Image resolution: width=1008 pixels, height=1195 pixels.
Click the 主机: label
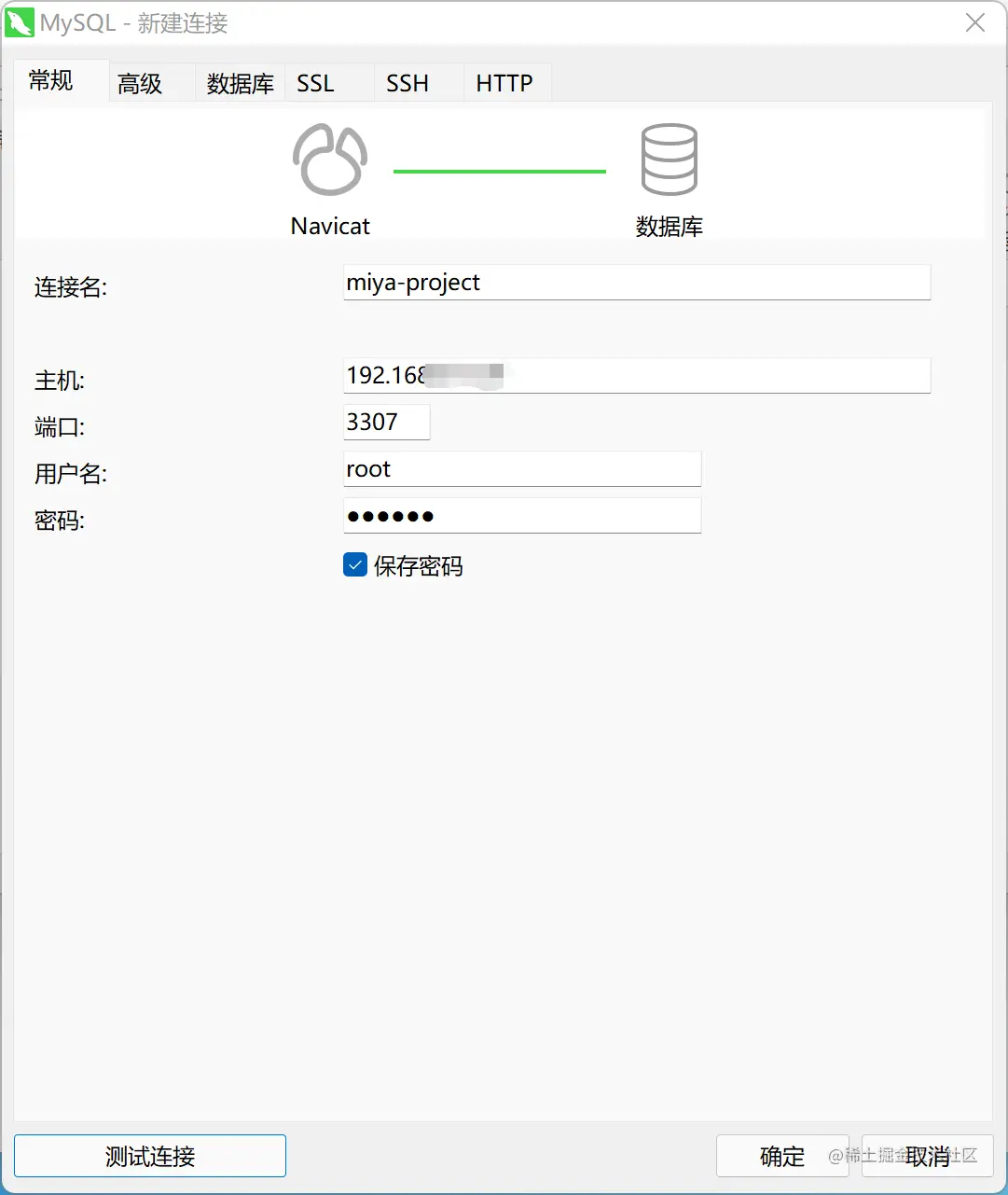point(60,381)
